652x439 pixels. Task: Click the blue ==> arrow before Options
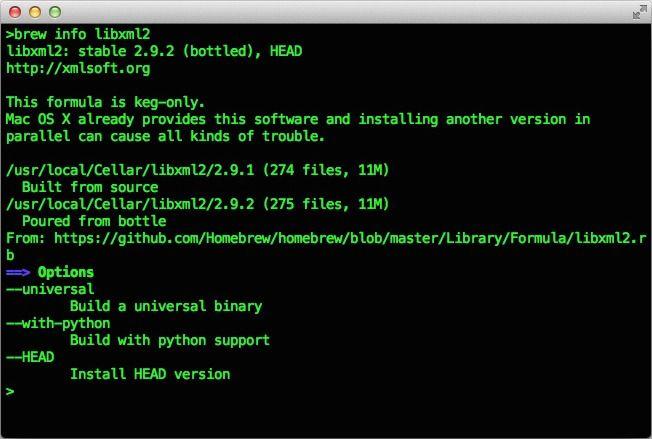[x=18, y=272]
